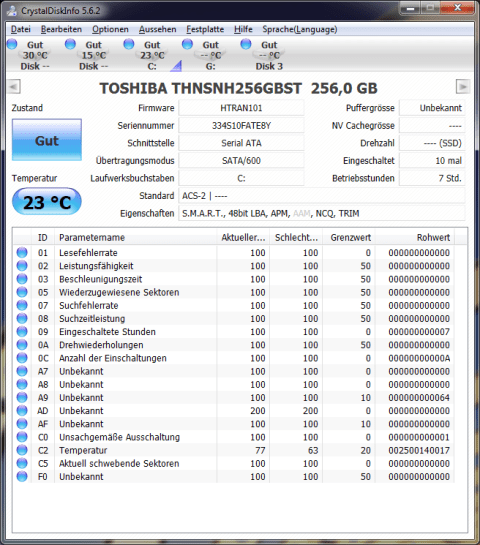Open the Sprache(Language) menu

pos(300,29)
